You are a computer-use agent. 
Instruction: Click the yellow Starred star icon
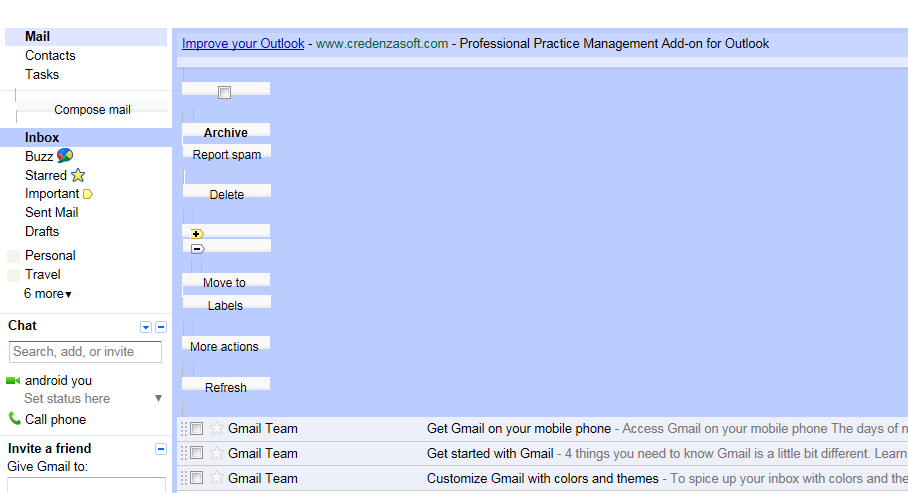(78, 175)
